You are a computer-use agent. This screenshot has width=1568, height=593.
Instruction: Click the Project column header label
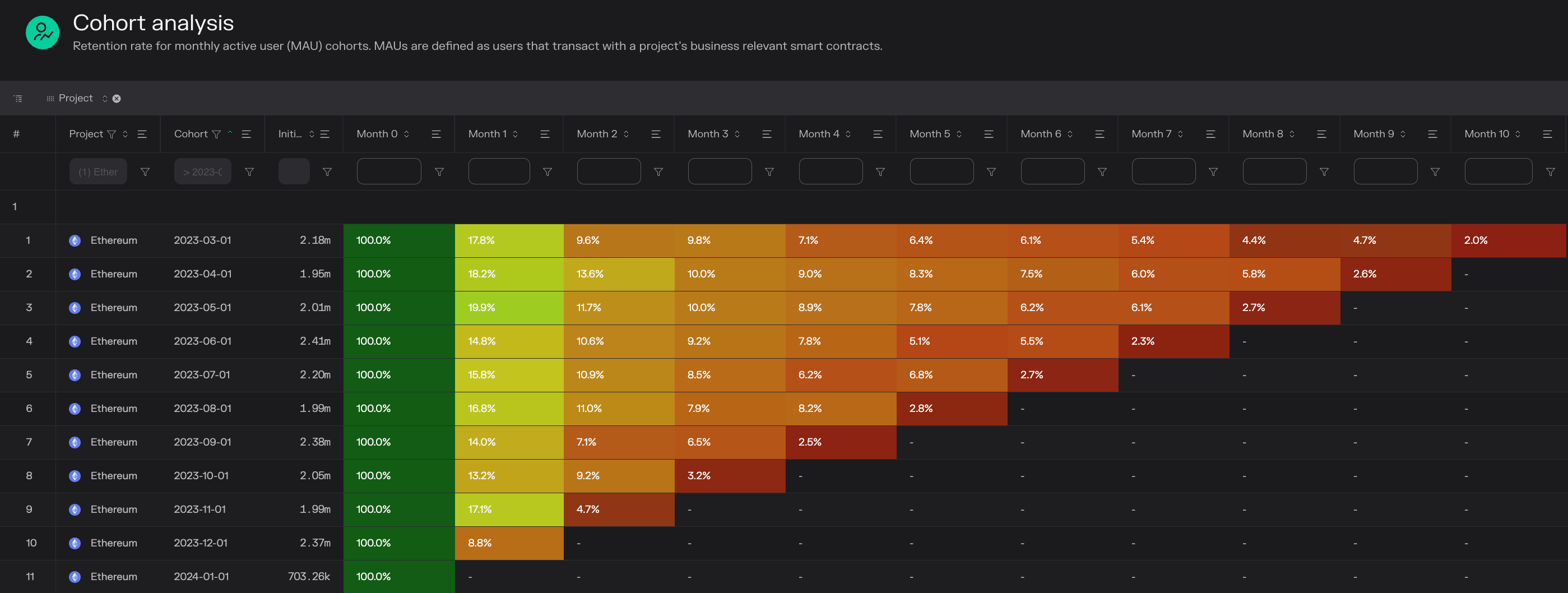pos(86,134)
